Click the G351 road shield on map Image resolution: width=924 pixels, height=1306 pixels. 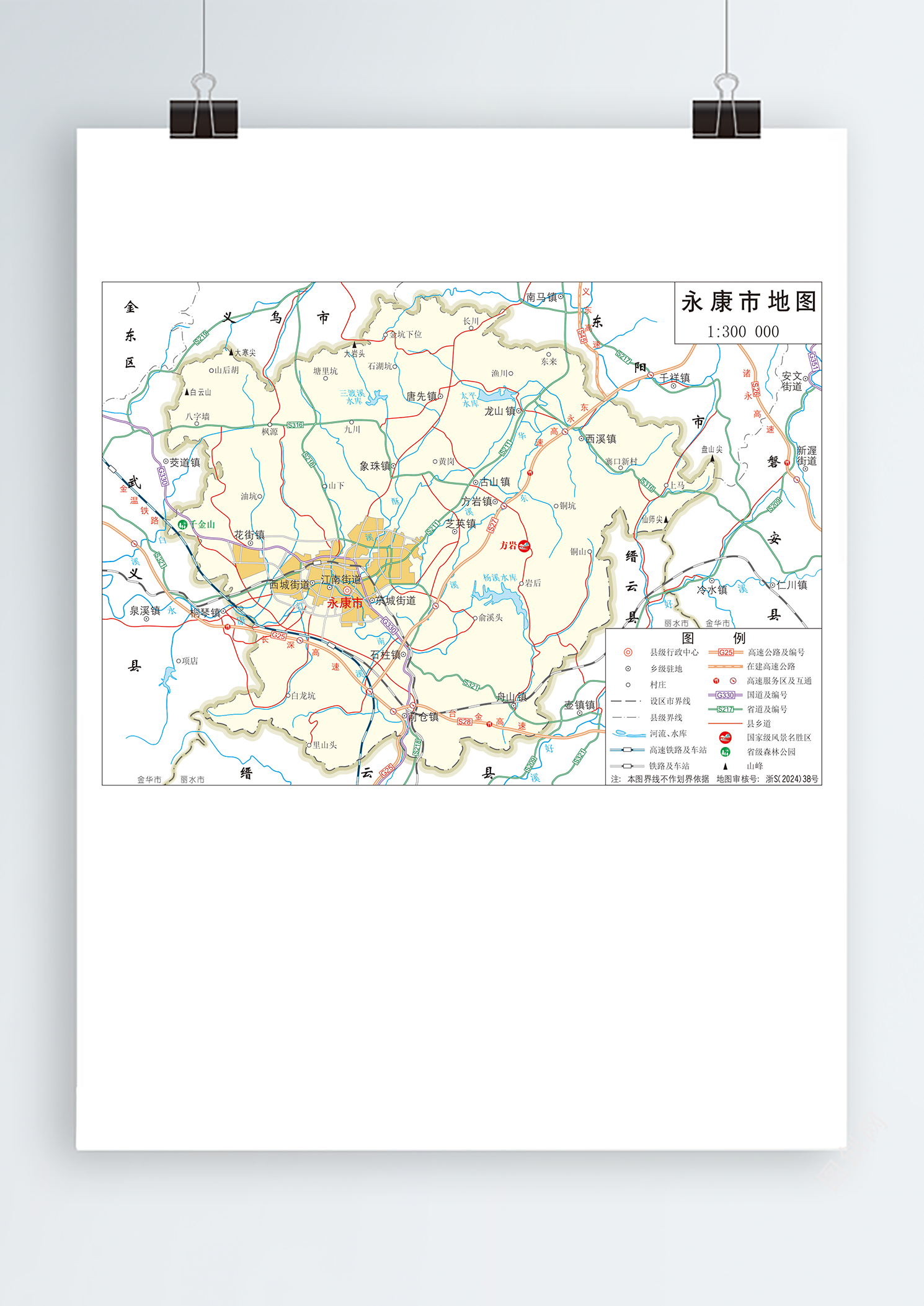813,361
